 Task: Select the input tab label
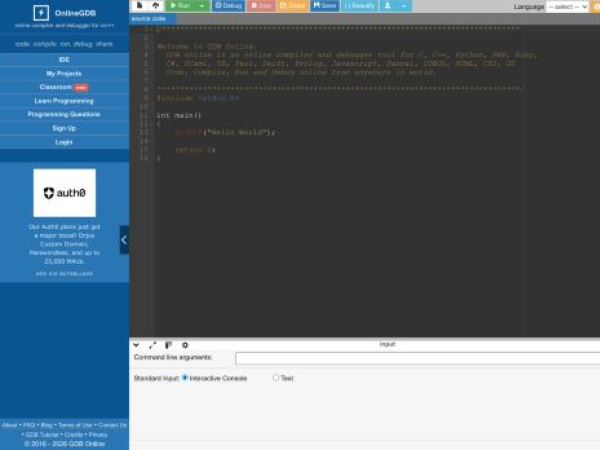pyautogui.click(x=387, y=344)
